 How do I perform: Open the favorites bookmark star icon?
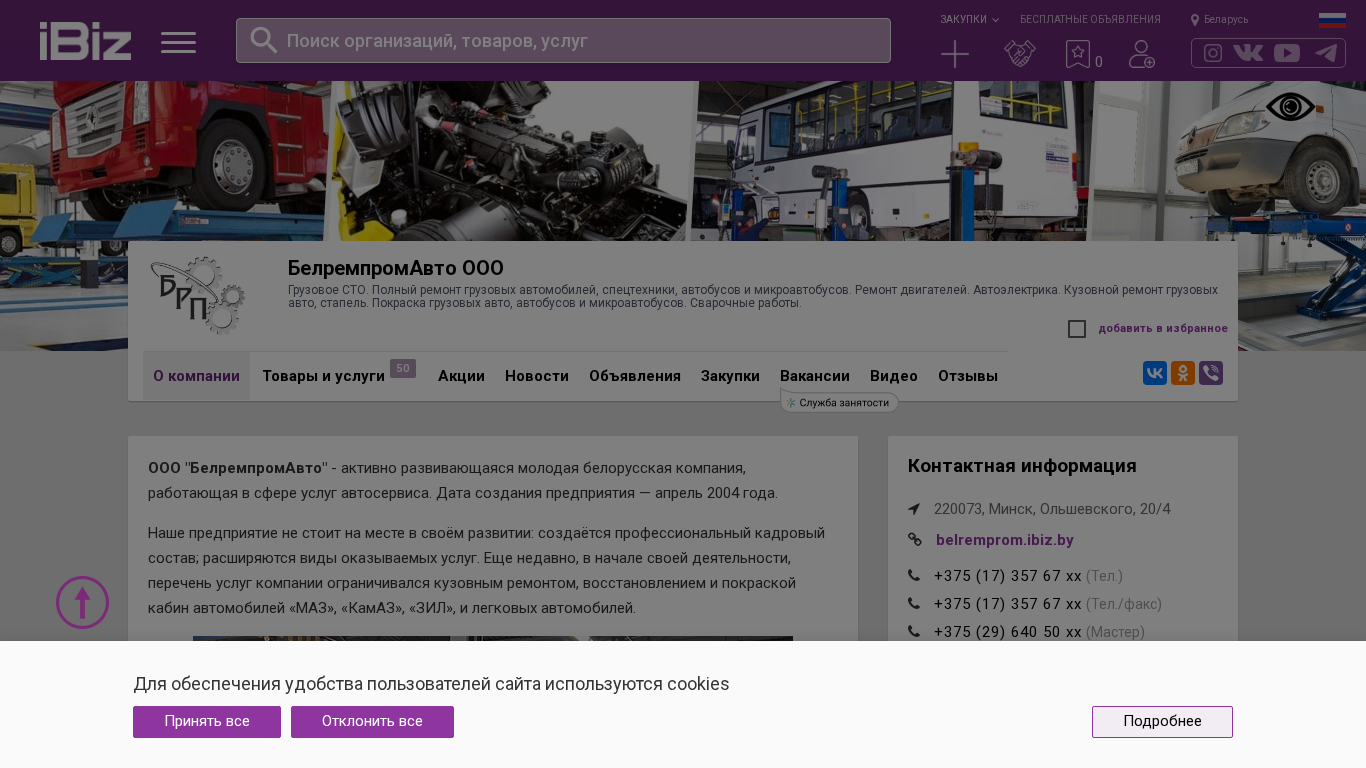pyautogui.click(x=1078, y=54)
